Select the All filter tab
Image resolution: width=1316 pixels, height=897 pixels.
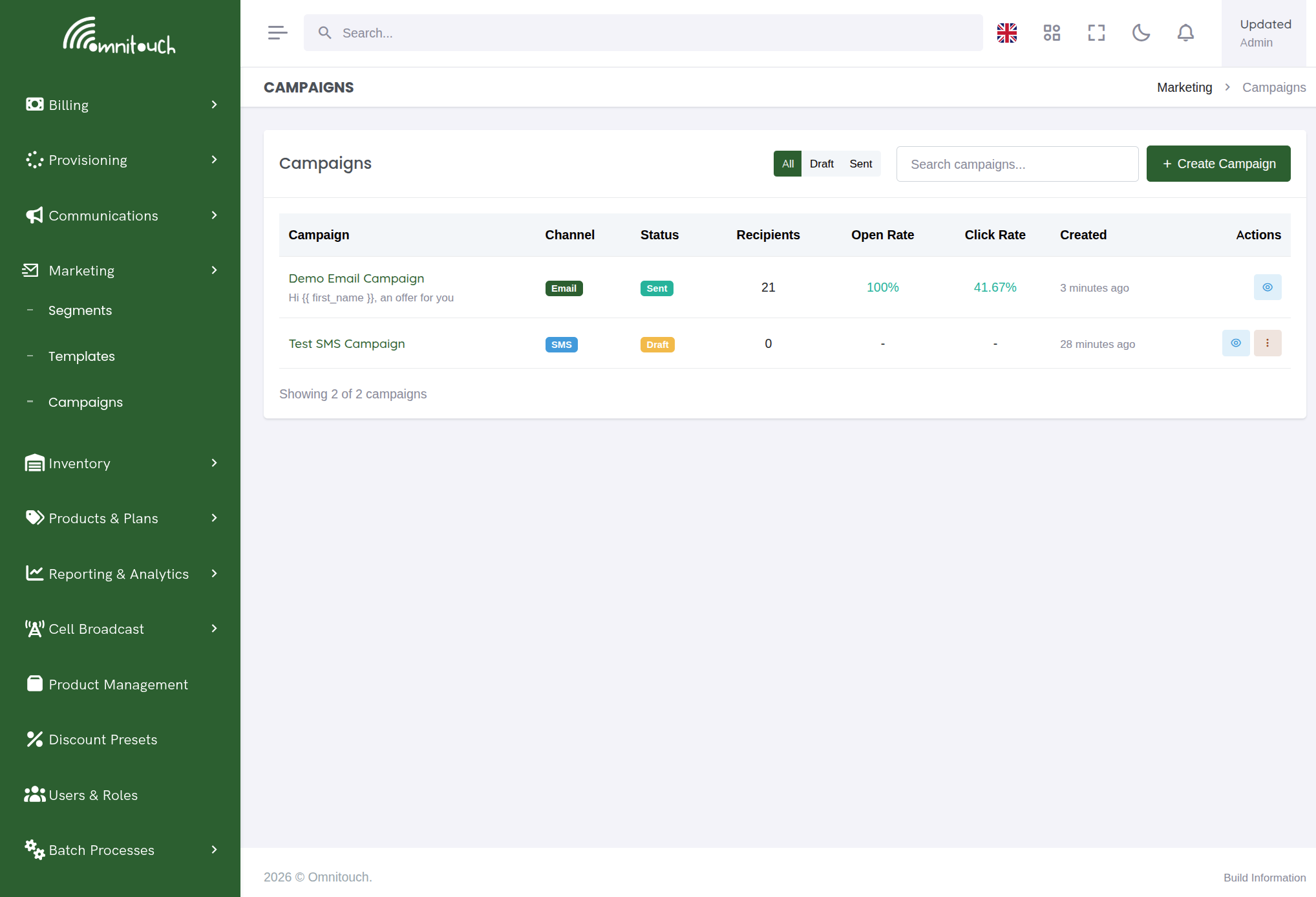(x=788, y=164)
